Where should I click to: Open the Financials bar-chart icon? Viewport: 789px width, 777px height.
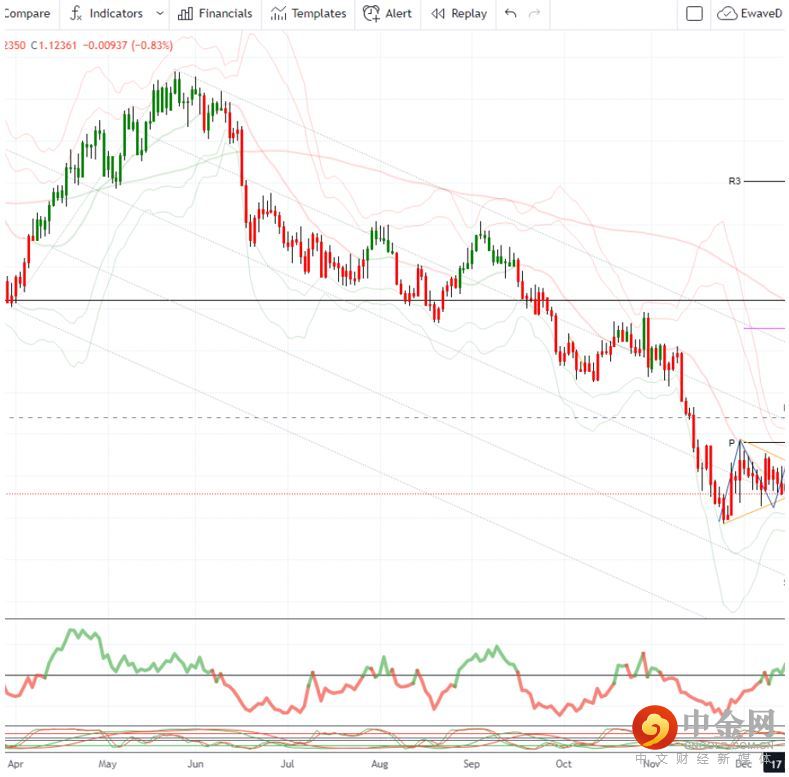[185, 14]
